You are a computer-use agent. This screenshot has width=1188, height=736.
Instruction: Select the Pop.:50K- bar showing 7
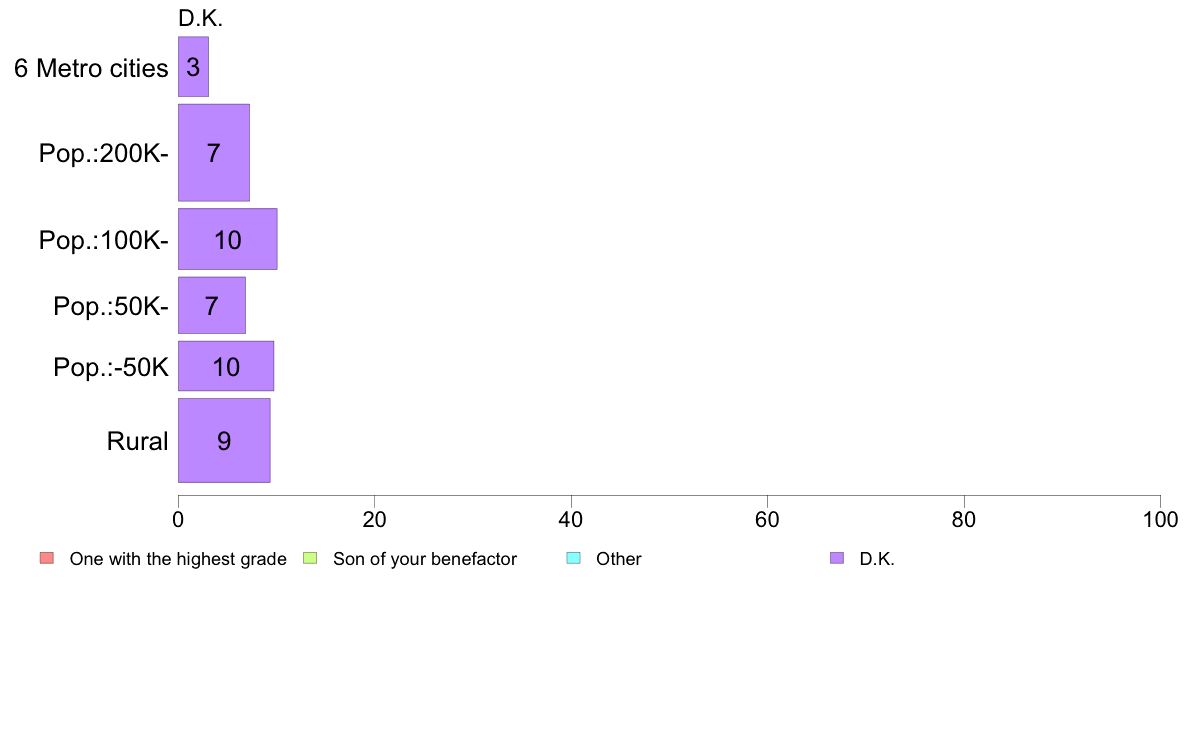click(211, 305)
